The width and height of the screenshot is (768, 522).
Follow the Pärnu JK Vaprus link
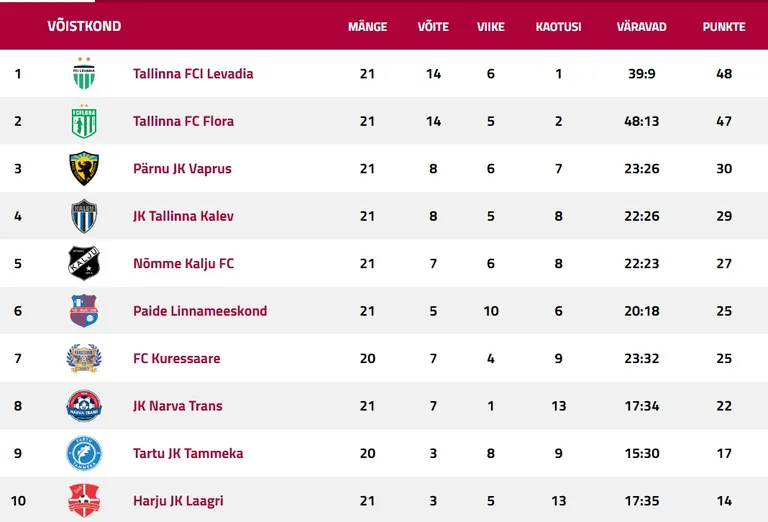click(x=182, y=168)
